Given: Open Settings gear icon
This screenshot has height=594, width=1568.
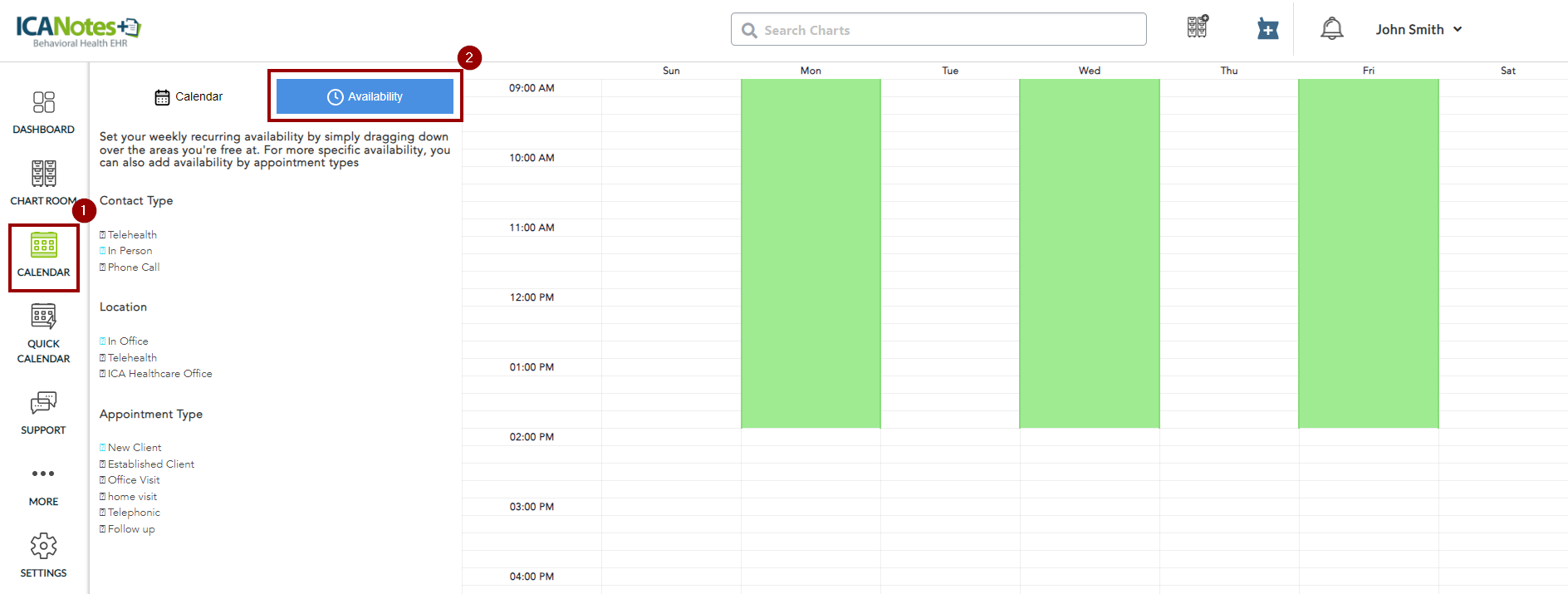Looking at the screenshot, I should 43,547.
